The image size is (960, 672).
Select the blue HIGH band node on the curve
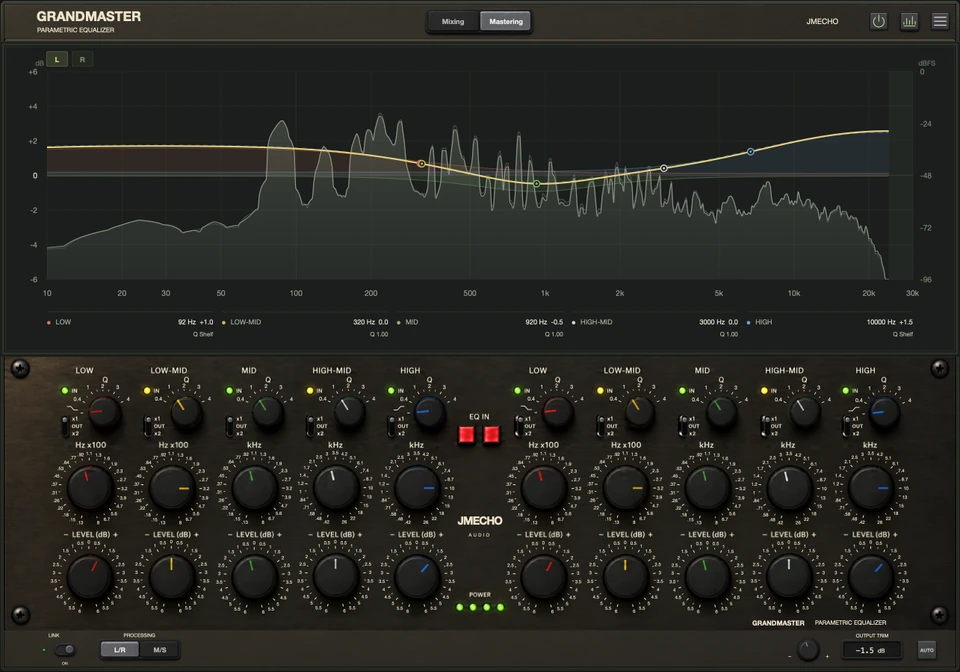[x=751, y=152]
